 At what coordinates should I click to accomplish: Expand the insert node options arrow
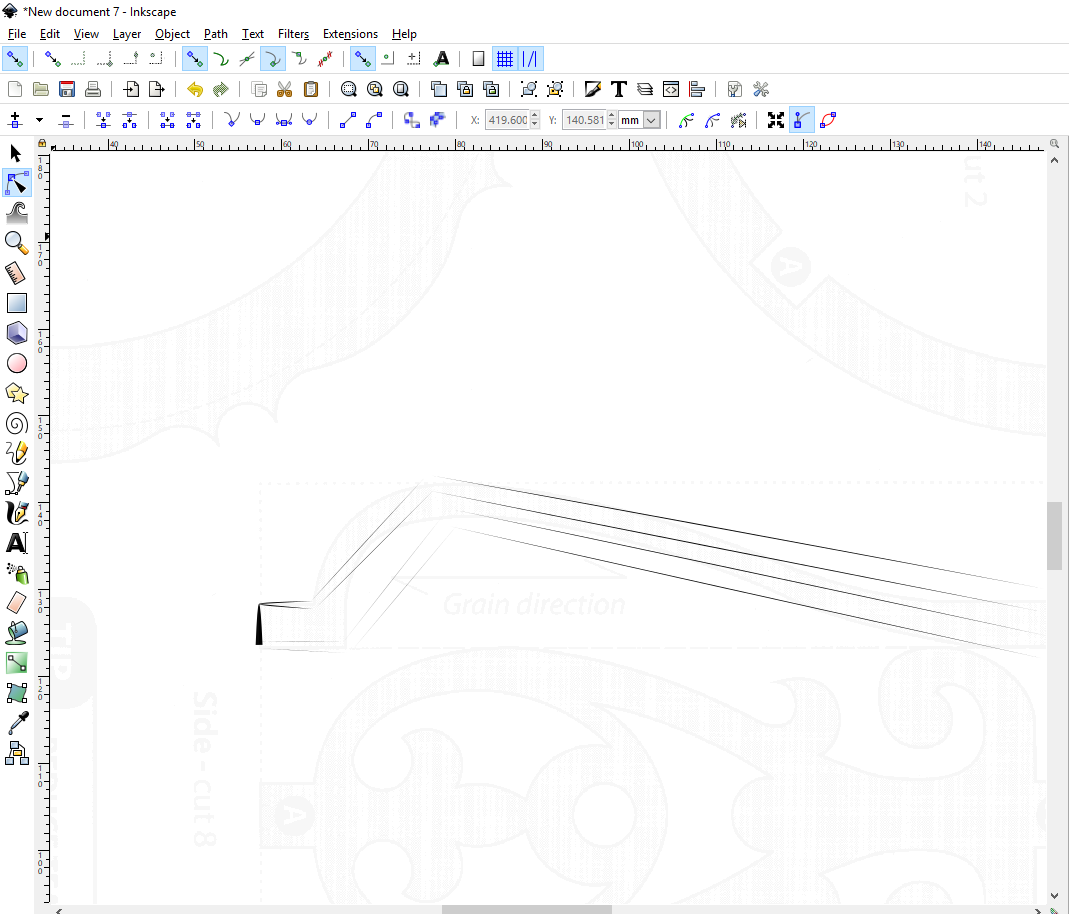(x=39, y=120)
